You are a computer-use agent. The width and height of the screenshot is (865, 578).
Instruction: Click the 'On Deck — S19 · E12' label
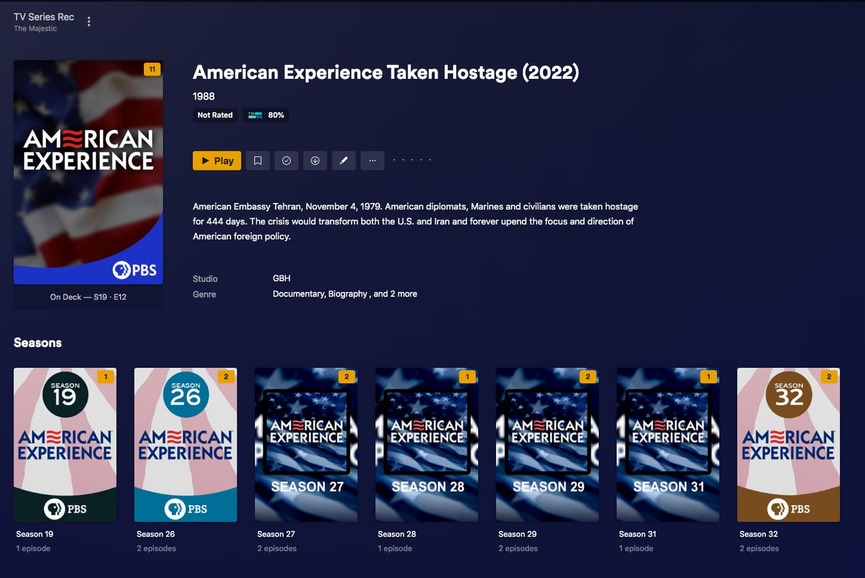click(88, 297)
